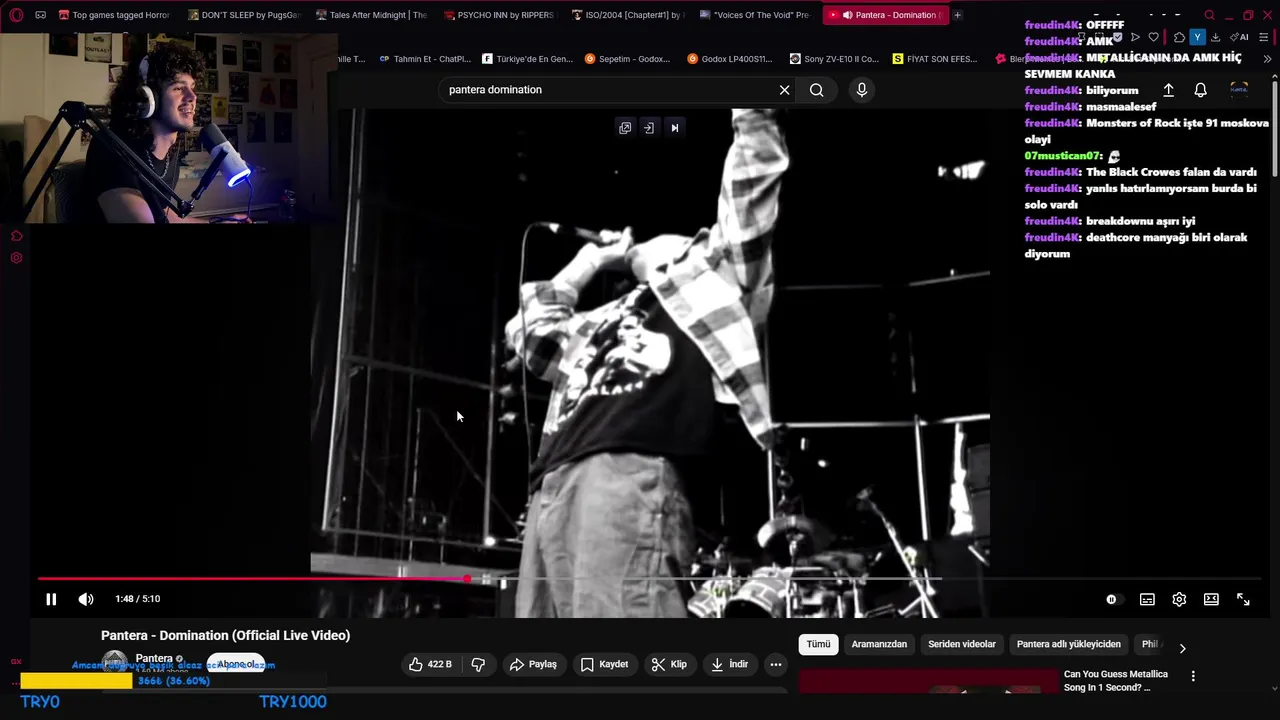The width and height of the screenshot is (1280, 720).
Task: Click the skip-next icon above video
Action: point(674,128)
